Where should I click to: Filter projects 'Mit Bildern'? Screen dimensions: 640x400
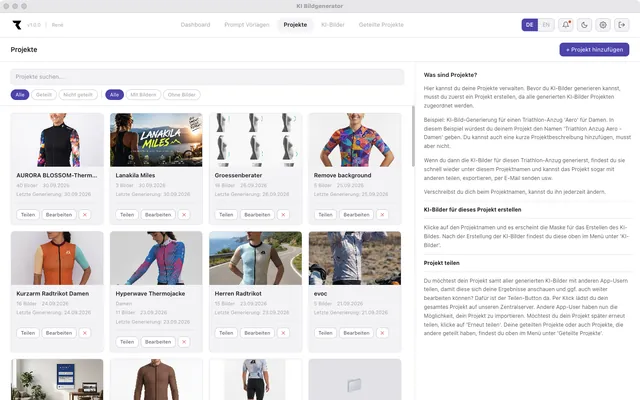[143, 95]
